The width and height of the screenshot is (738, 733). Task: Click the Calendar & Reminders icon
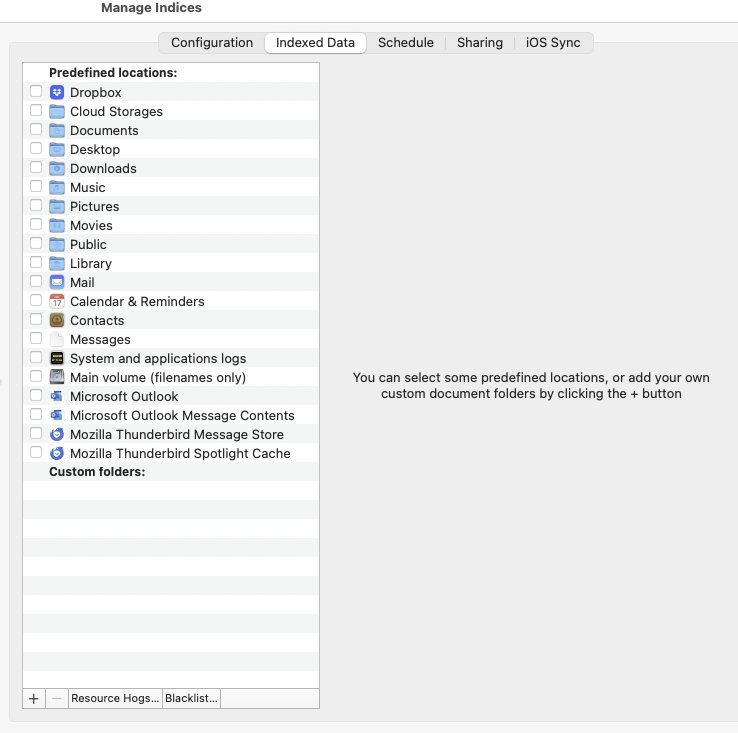pos(57,301)
